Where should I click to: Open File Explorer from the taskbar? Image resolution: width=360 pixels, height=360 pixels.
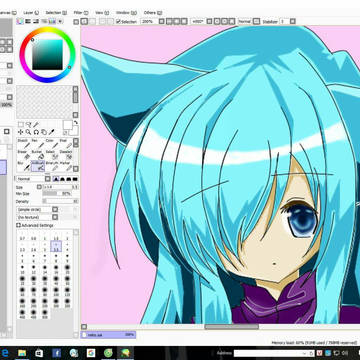pyautogui.click(x=22, y=353)
